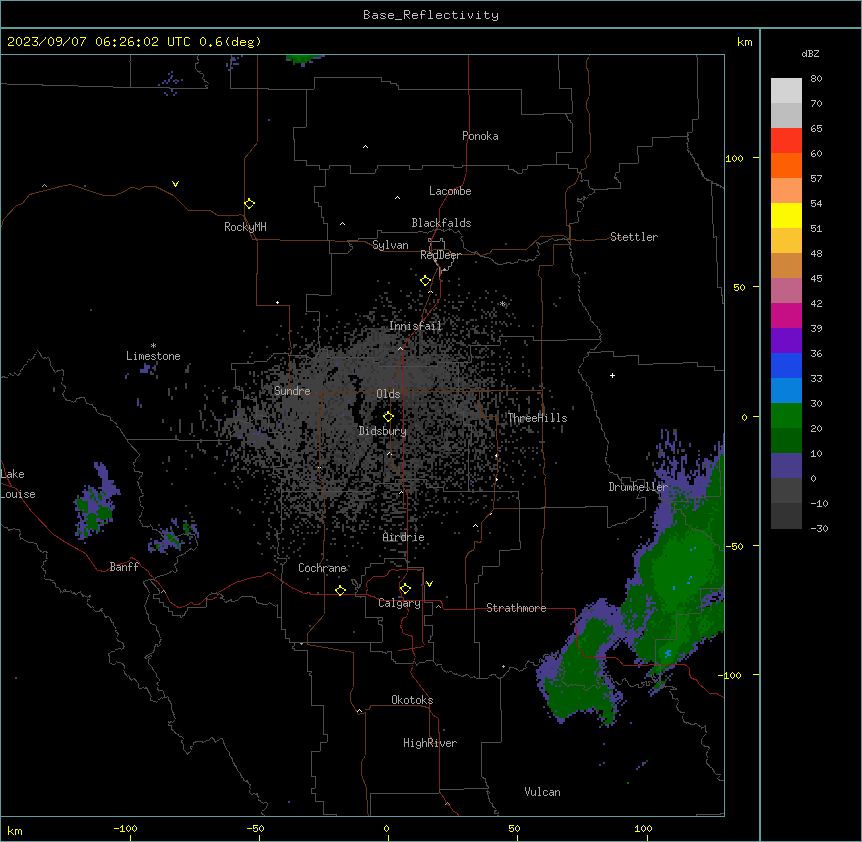
Task: Click the Strathmore label
Action: pyautogui.click(x=516, y=608)
